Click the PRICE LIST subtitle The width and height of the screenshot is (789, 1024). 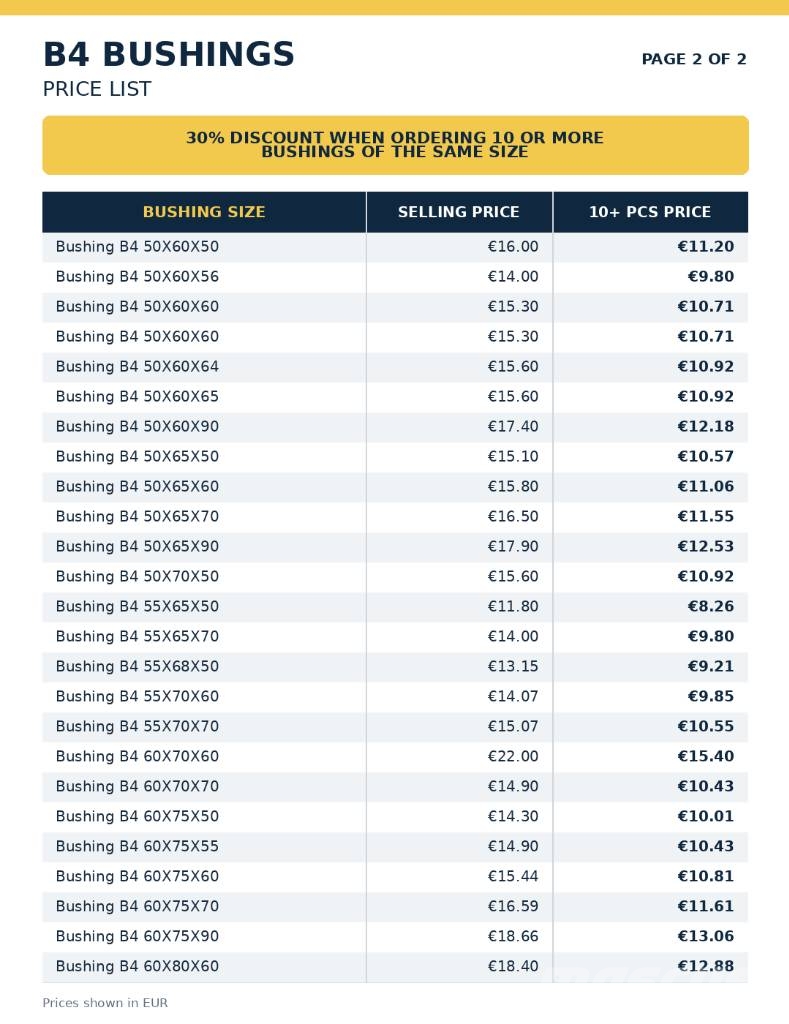pyautogui.click(x=97, y=89)
